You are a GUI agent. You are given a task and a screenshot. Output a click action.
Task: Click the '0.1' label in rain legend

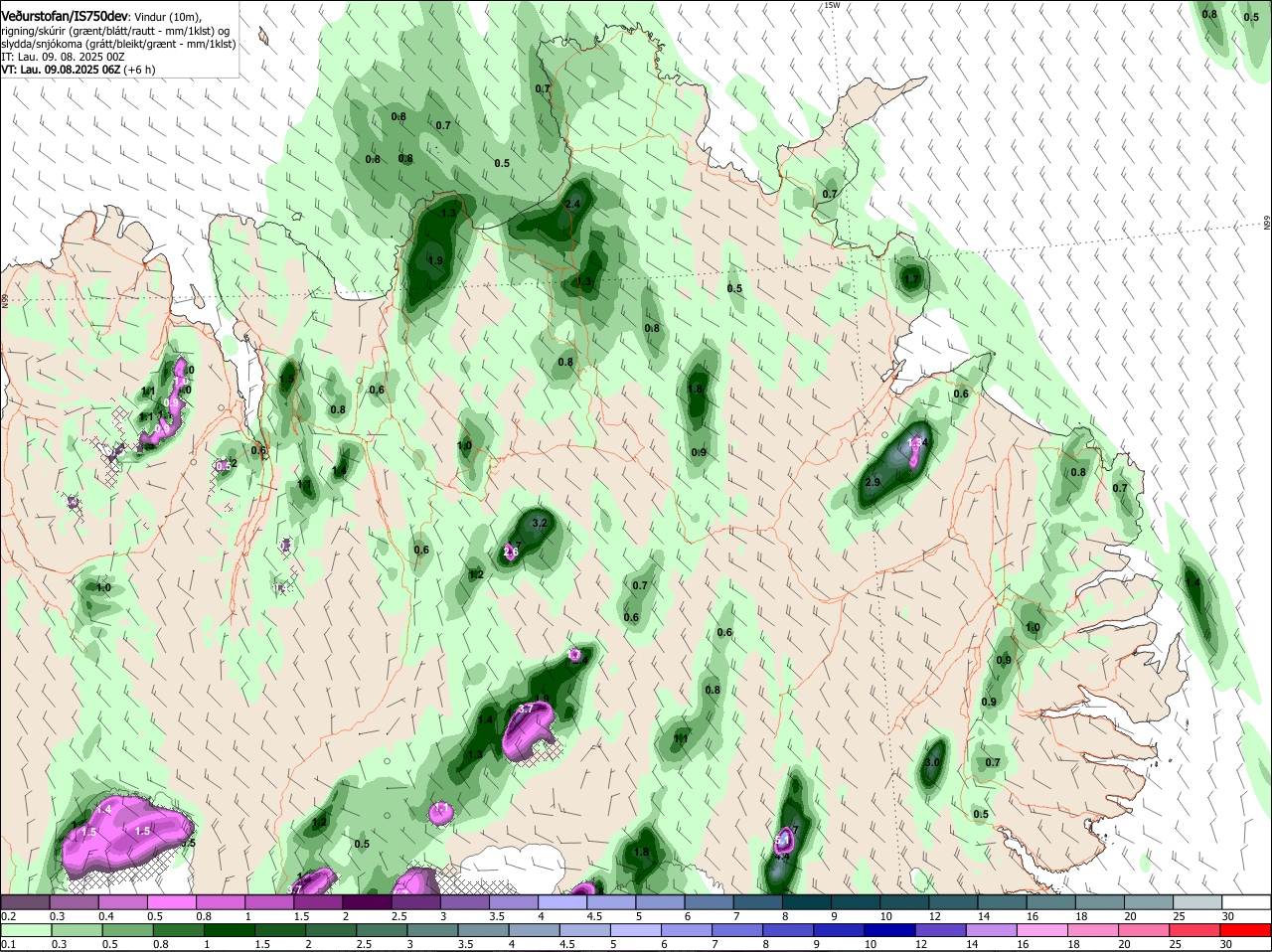click(8, 943)
